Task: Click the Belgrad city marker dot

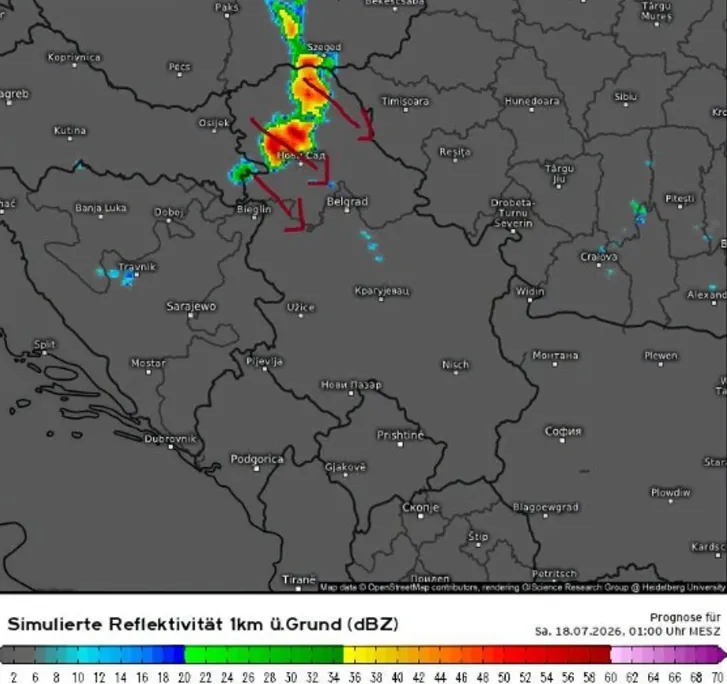Action: tap(347, 210)
